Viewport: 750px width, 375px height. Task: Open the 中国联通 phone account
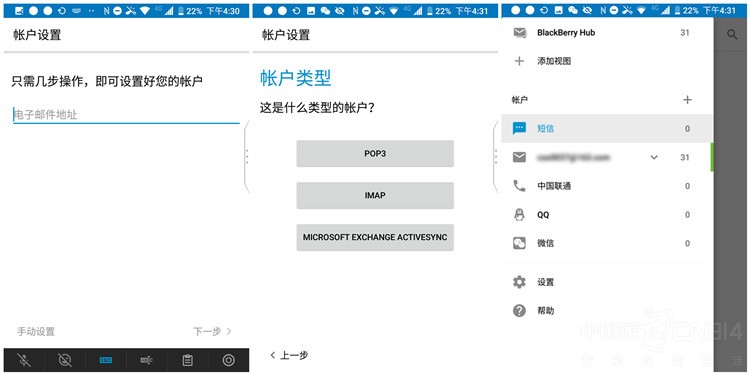607,186
